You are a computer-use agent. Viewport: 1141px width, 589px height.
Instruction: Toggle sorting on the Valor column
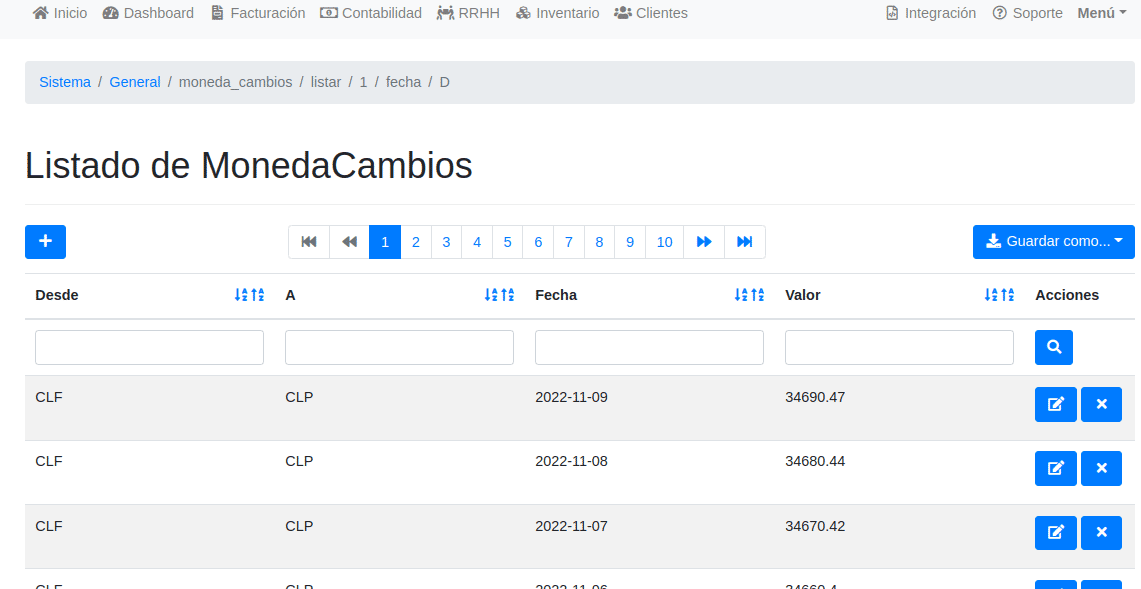tap(999, 295)
